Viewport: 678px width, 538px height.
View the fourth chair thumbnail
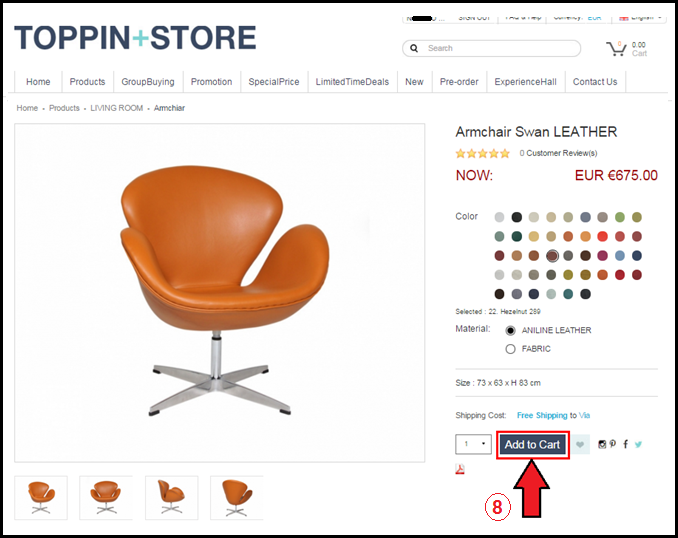[x=236, y=498]
